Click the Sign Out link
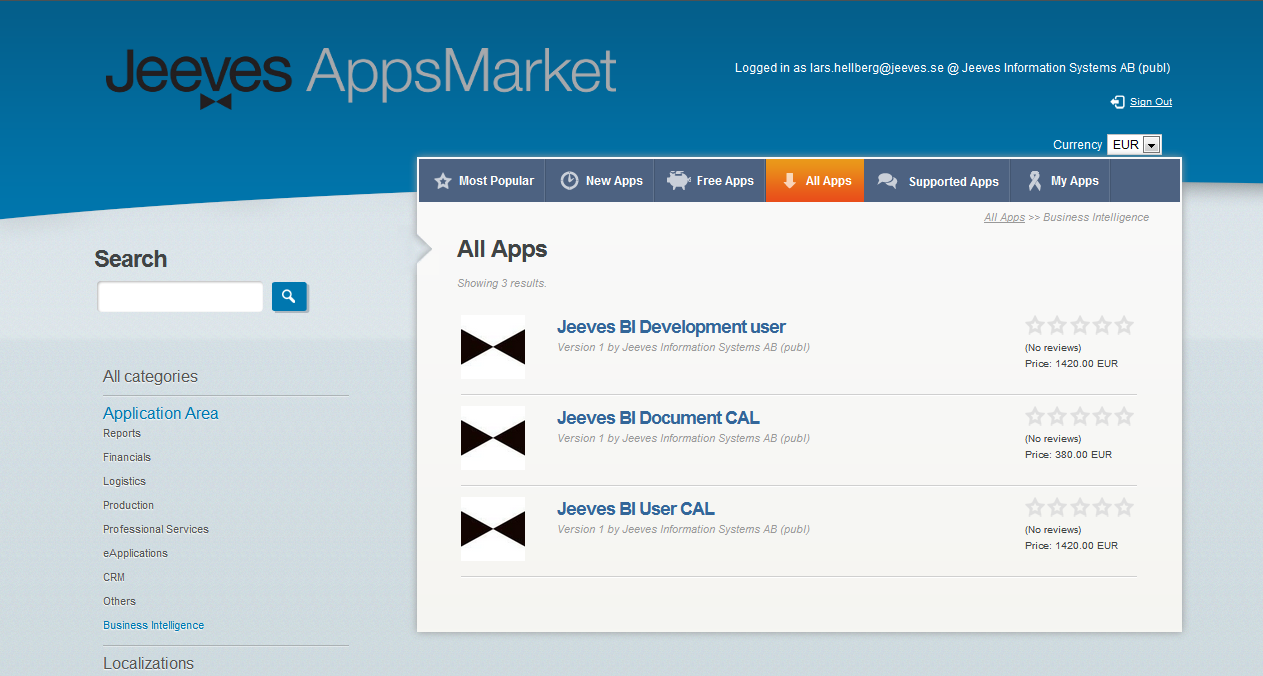 [x=1151, y=102]
